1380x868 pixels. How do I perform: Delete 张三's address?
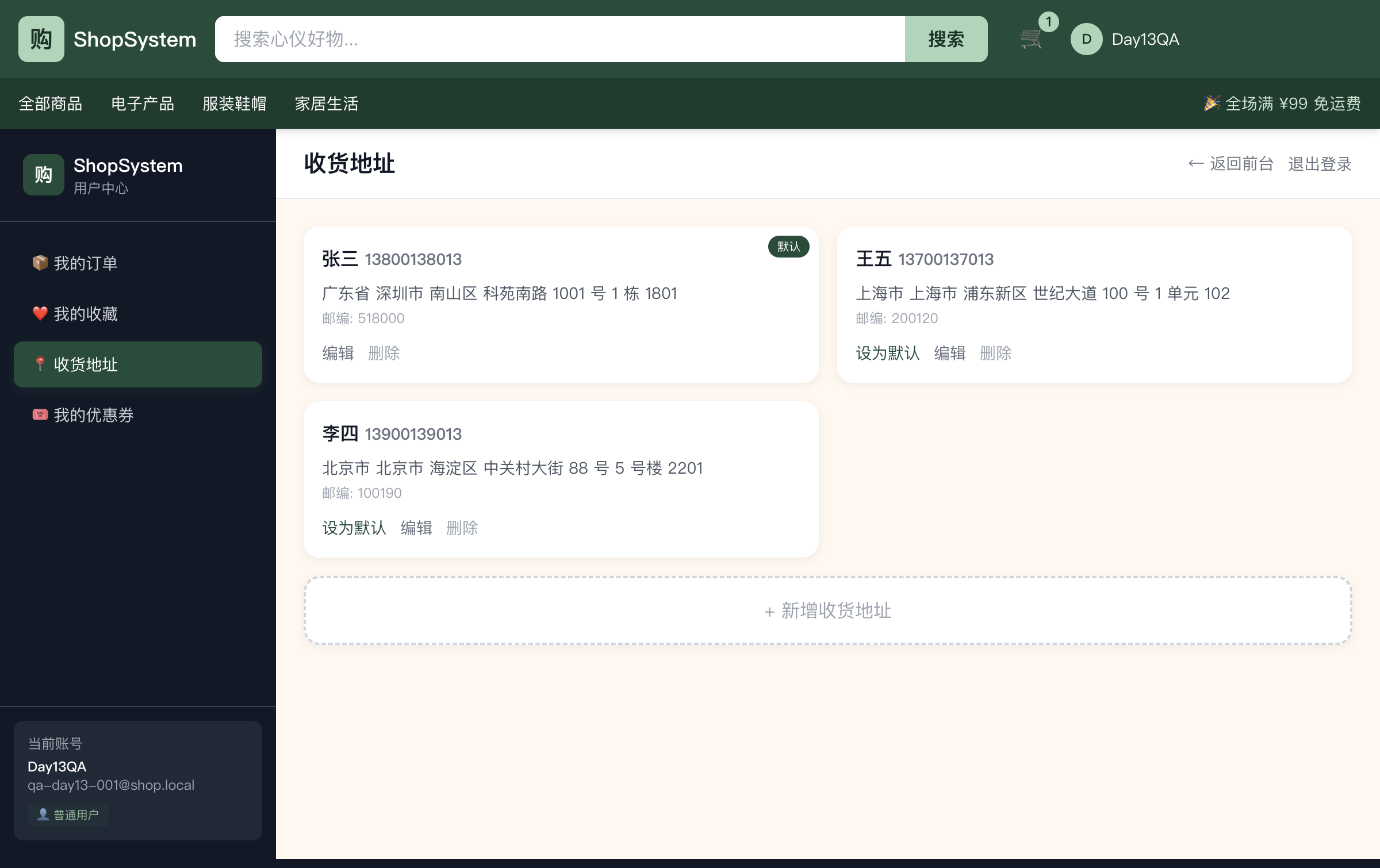[x=384, y=353]
